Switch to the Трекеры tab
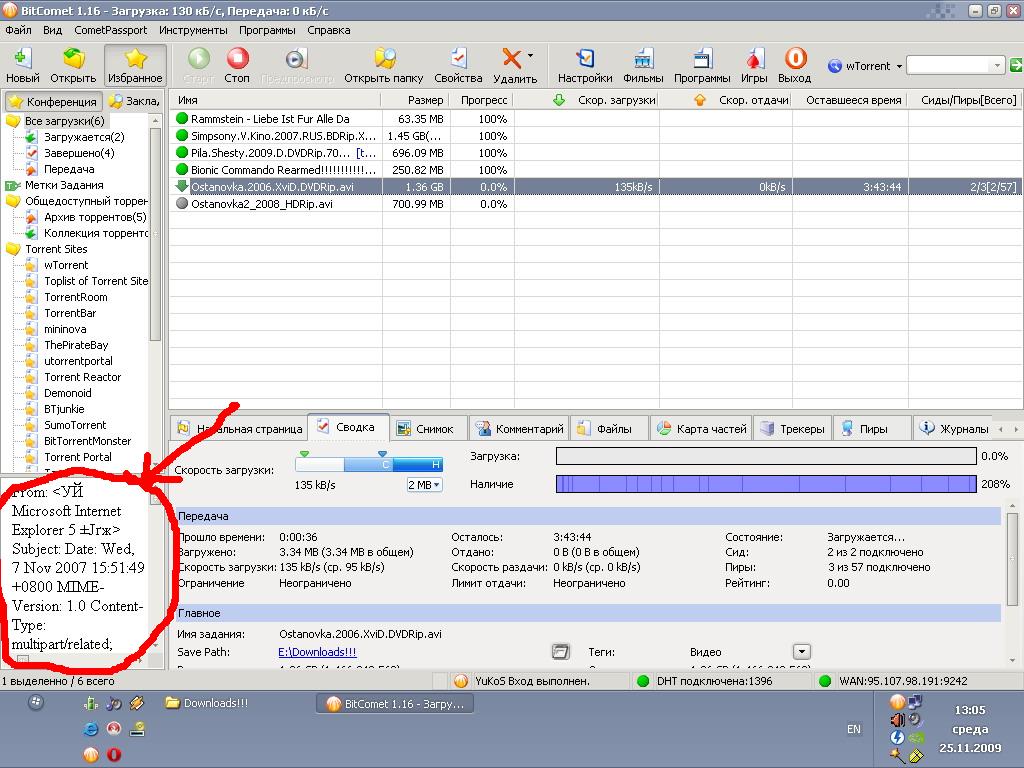Image resolution: width=1024 pixels, height=768 pixels. click(793, 428)
